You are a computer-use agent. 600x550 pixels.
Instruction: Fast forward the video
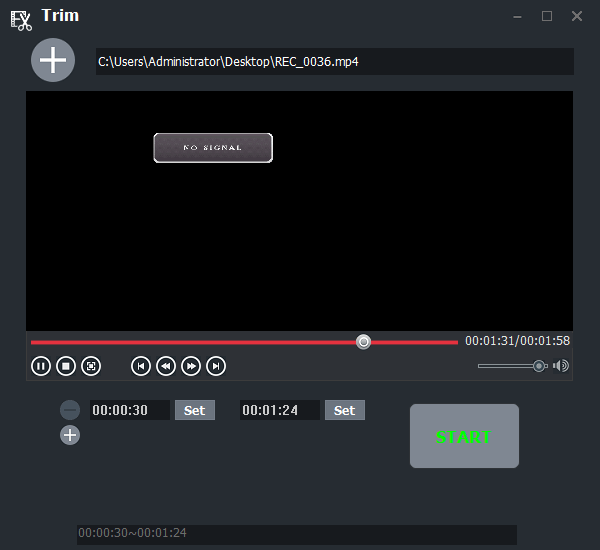(191, 366)
